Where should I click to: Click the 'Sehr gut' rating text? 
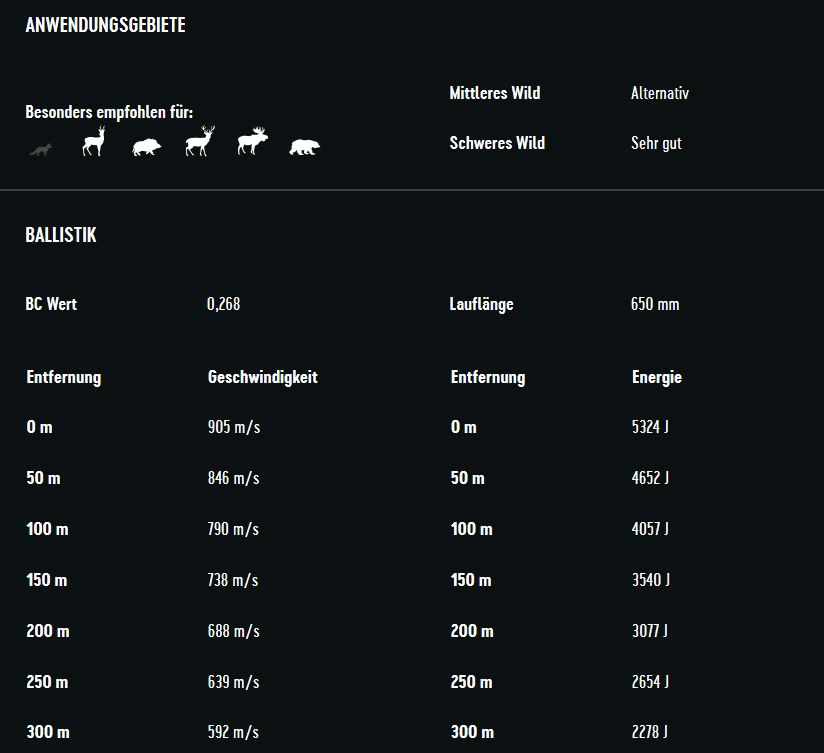click(x=656, y=143)
